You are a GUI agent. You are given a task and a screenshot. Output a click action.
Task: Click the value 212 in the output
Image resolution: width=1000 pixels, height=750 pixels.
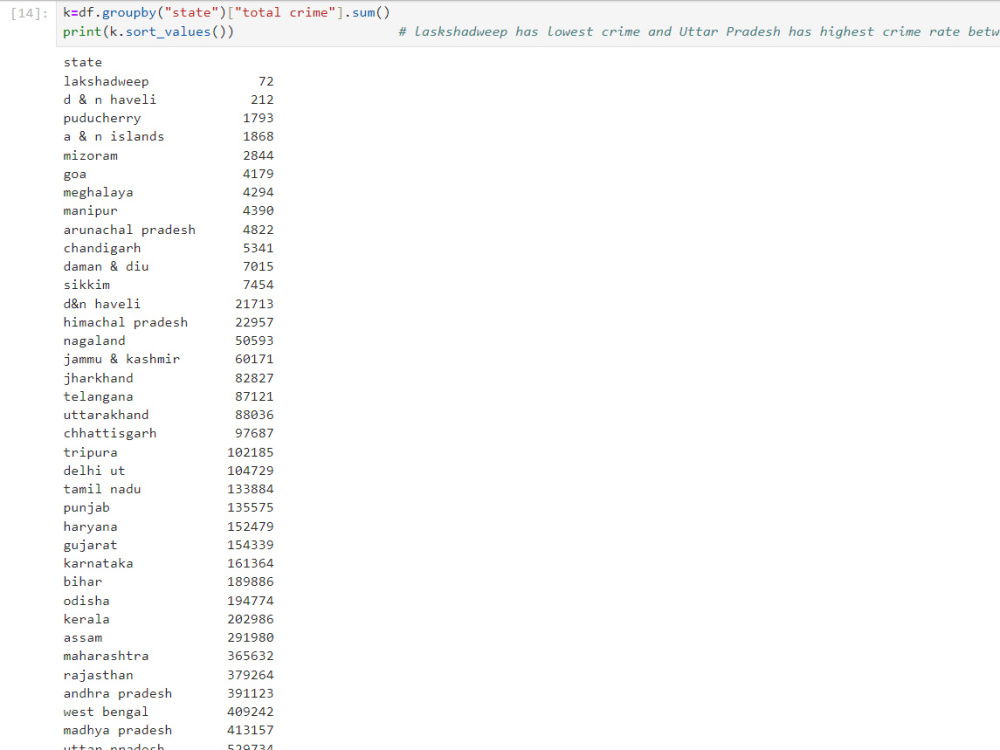click(262, 100)
